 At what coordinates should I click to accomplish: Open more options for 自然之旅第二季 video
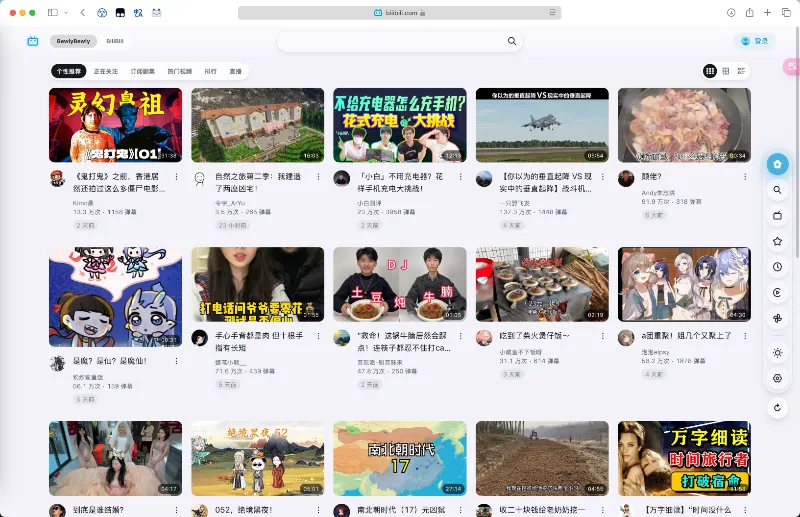pyautogui.click(x=319, y=176)
